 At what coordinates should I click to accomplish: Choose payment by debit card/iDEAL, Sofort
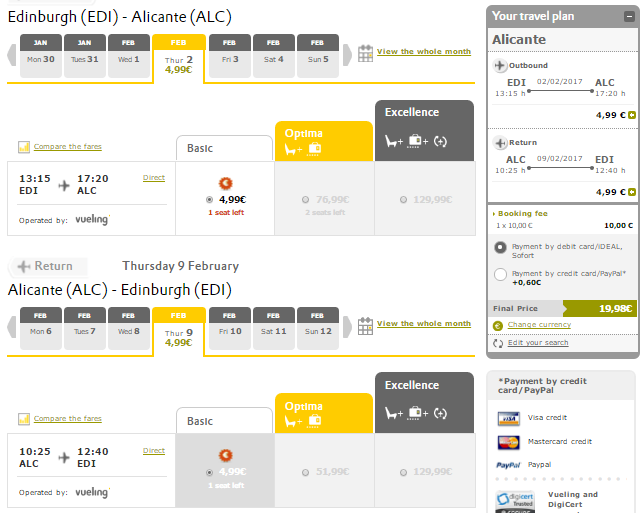(500, 248)
